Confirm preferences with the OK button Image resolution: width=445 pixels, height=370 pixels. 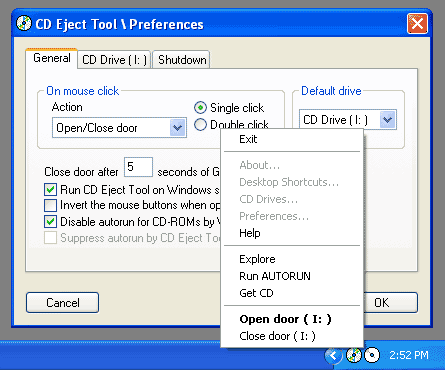pos(390,303)
